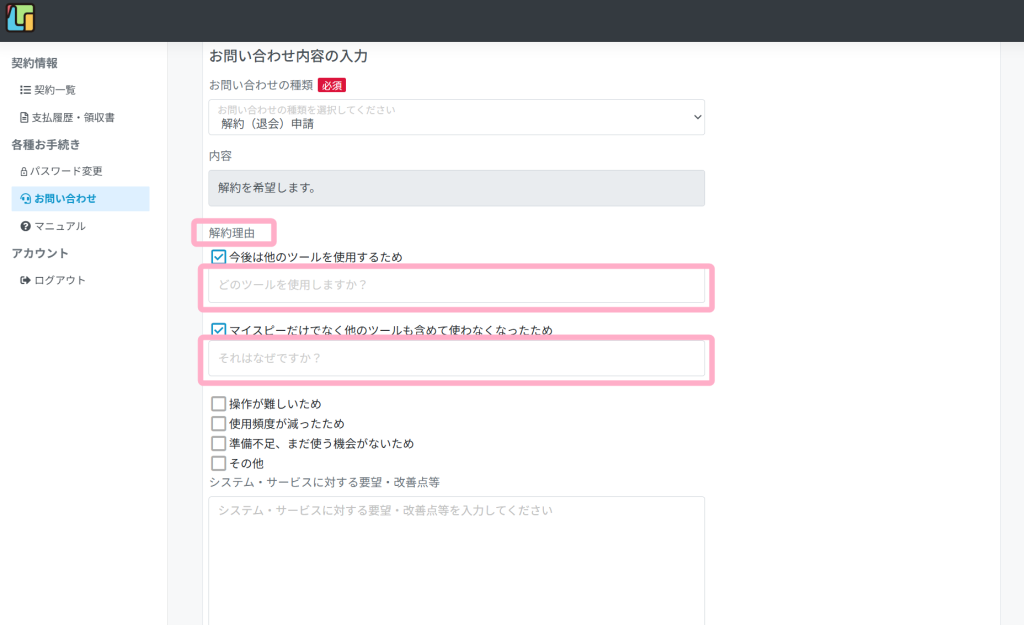The height and width of the screenshot is (625, 1024).
Task: Click the システム・サービスに対する要望 textarea
Action: tap(456, 560)
